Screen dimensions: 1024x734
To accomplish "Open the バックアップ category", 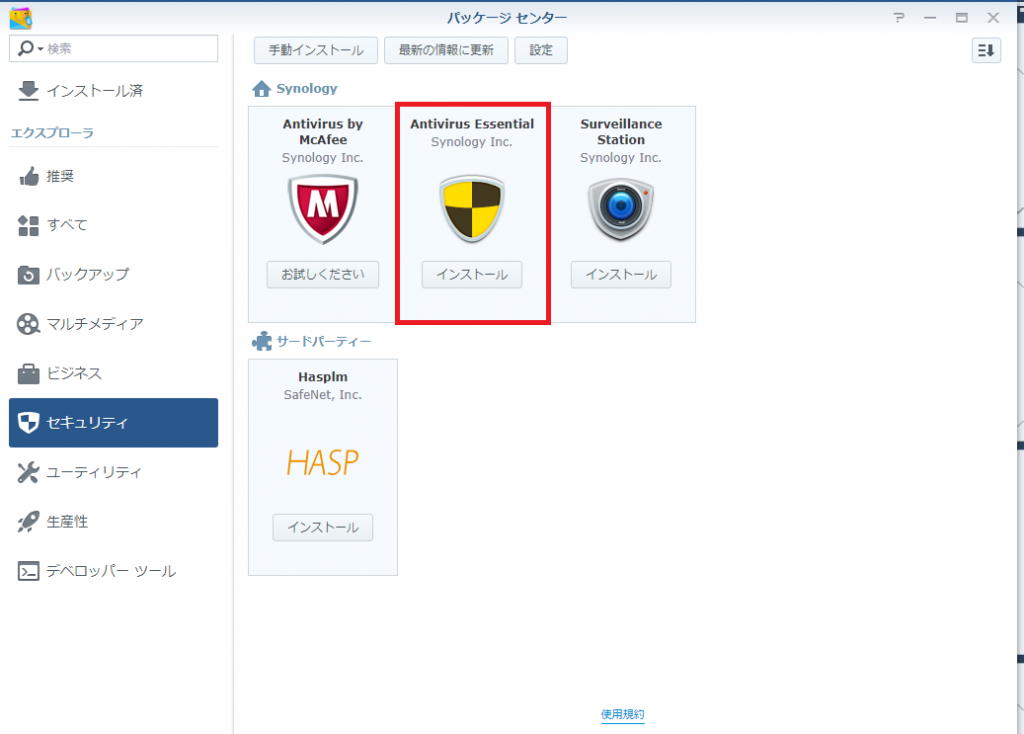I will (114, 275).
